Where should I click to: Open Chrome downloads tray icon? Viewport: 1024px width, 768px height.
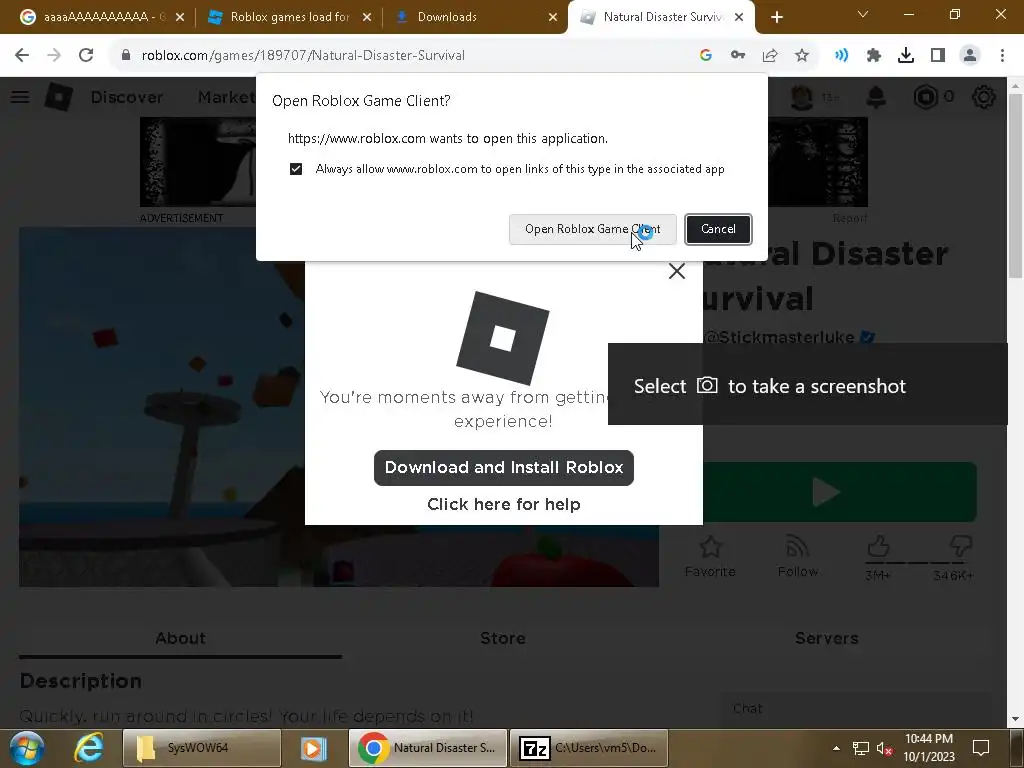pos(906,56)
